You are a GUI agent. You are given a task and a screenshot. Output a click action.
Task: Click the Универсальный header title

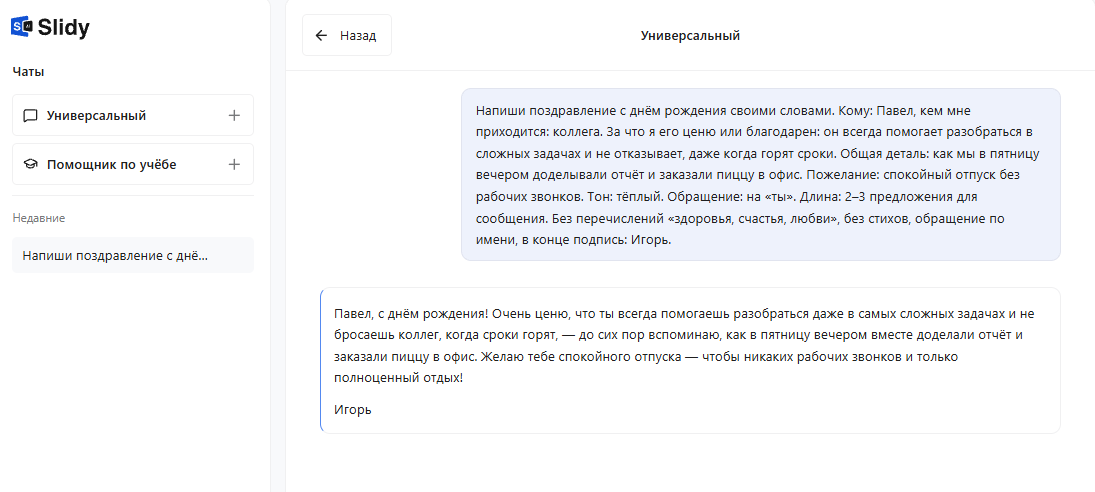[690, 36]
